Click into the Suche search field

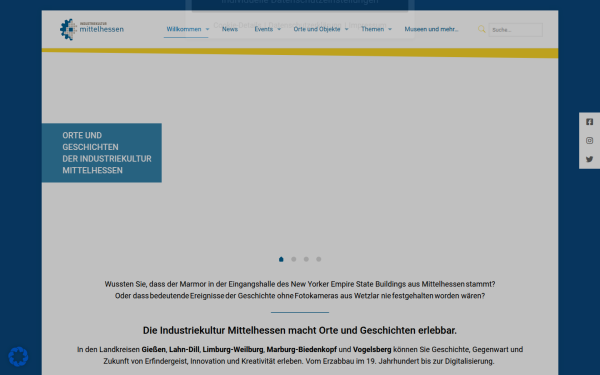coord(515,29)
